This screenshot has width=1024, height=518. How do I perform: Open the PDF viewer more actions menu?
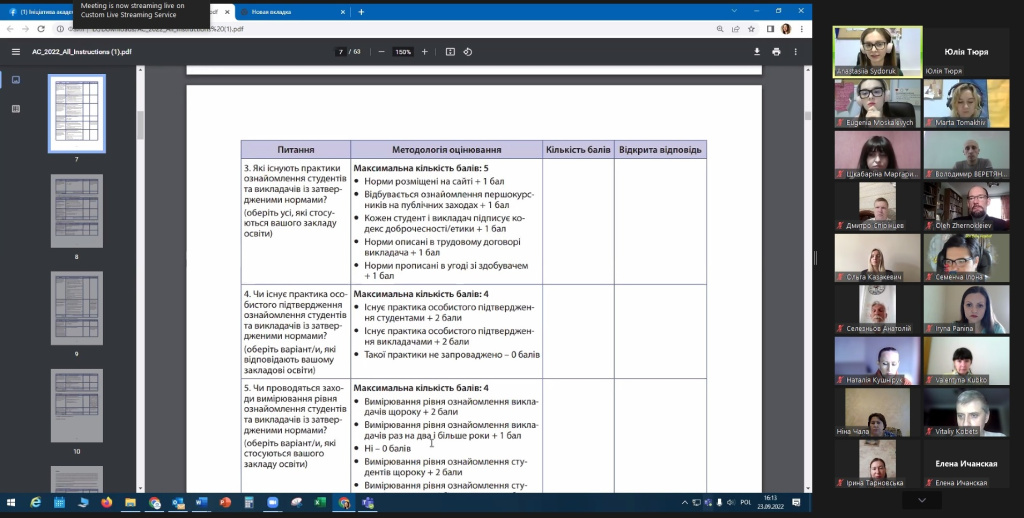click(795, 52)
